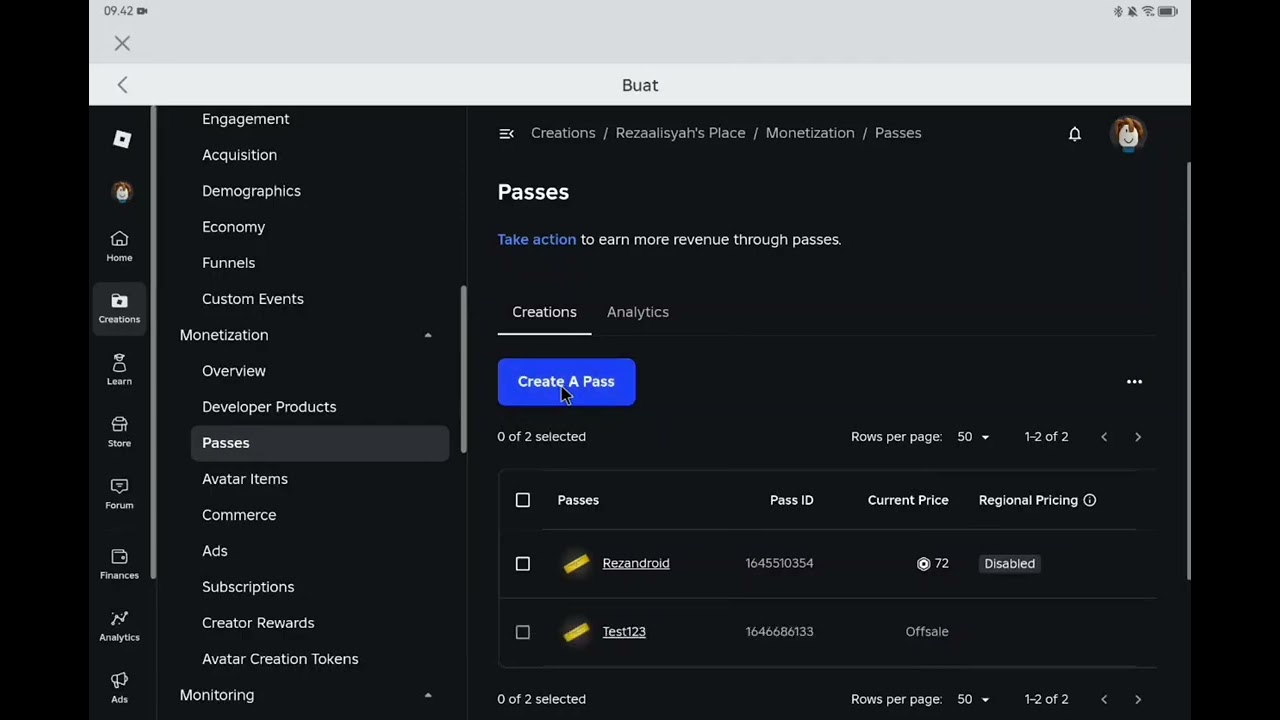Click the Current Price column header

908,500
